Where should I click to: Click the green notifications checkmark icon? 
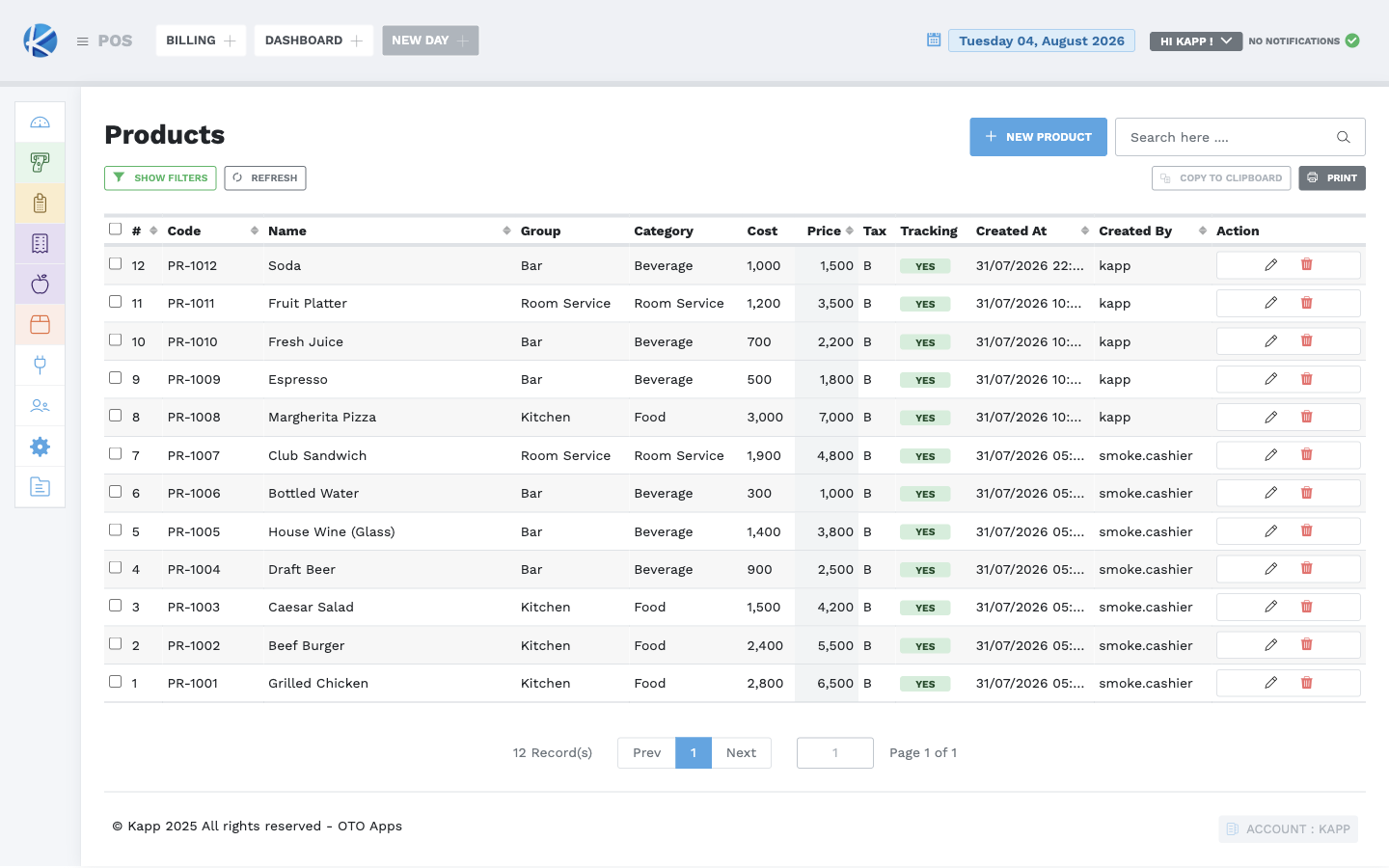(x=1352, y=41)
